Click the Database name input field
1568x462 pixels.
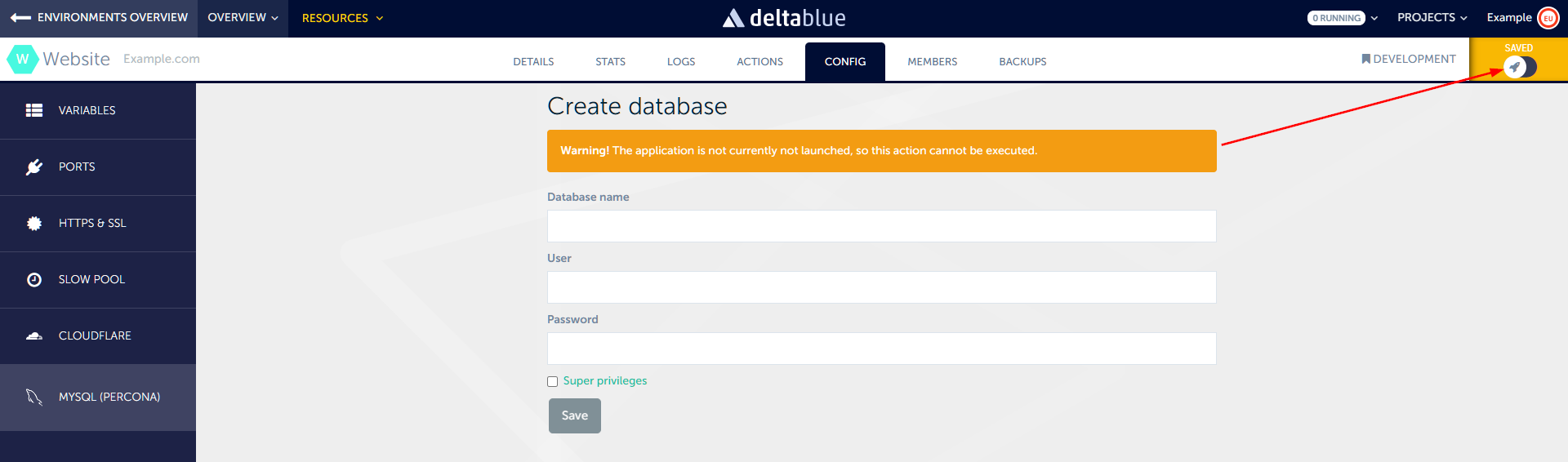point(881,226)
